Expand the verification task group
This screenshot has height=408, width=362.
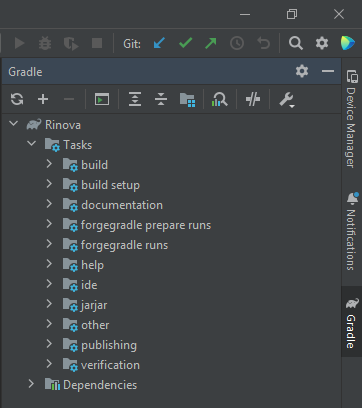click(49, 364)
